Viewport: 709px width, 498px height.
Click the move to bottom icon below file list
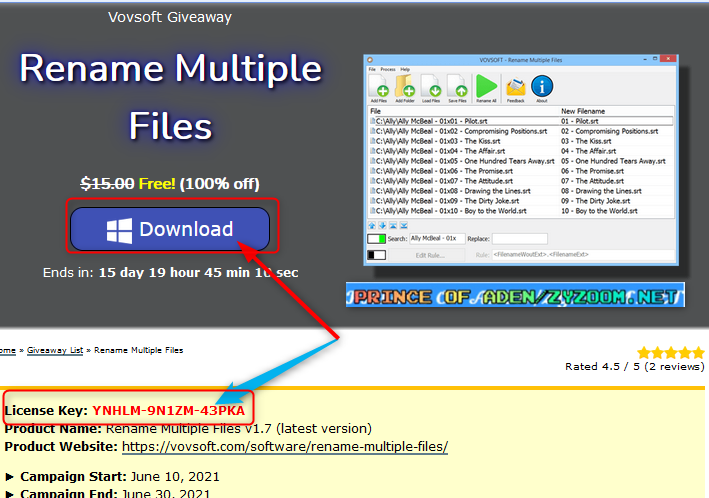pos(404,225)
